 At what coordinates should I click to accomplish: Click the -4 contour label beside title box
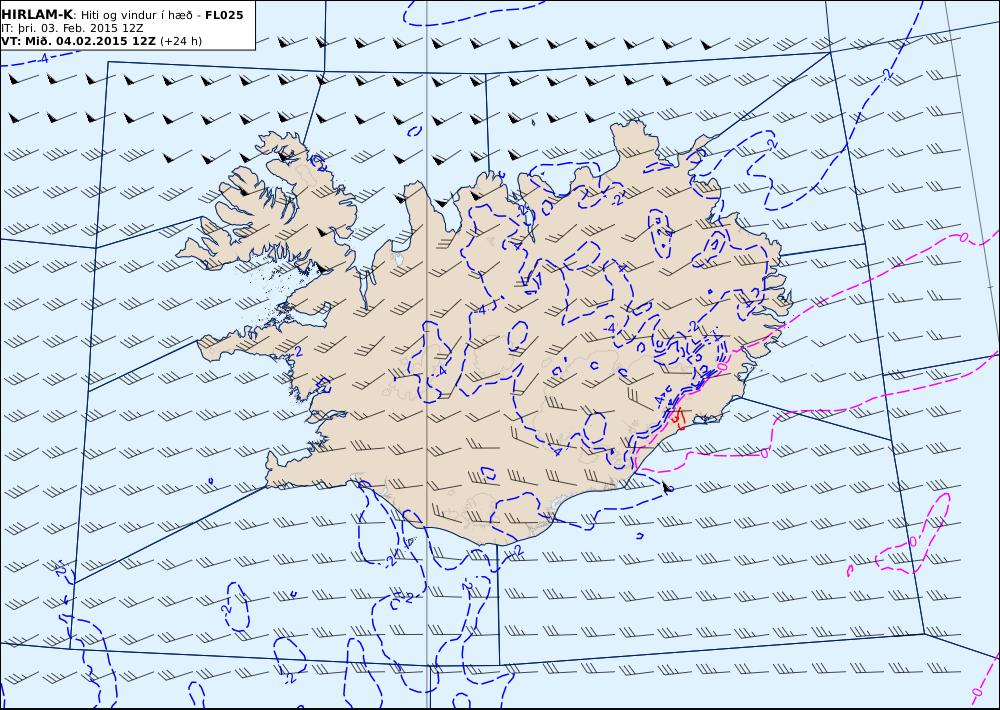tap(43, 58)
